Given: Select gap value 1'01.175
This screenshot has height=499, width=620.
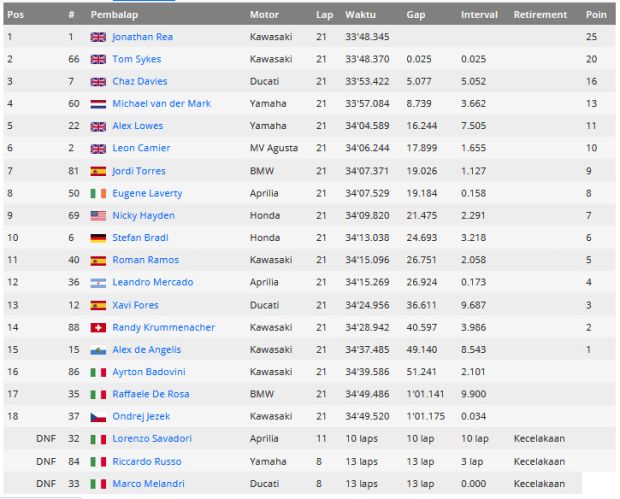Looking at the screenshot, I should click(425, 416).
